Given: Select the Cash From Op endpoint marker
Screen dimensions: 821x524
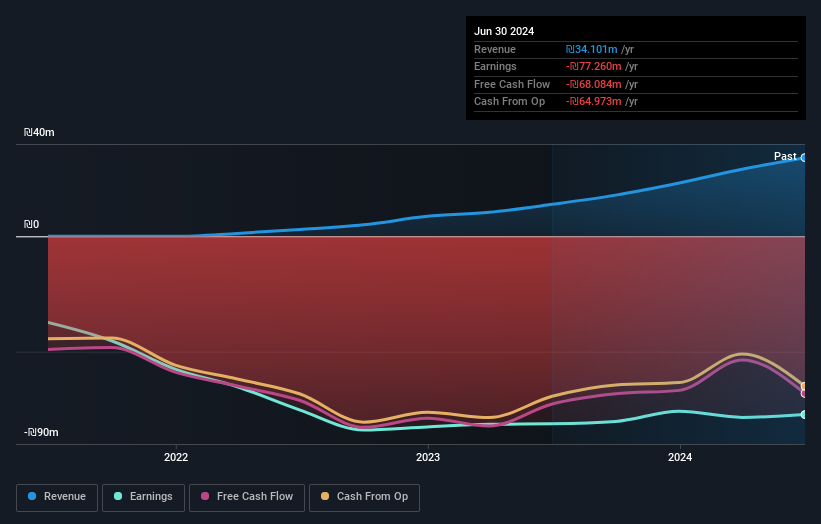Looking at the screenshot, I should 804,386.
